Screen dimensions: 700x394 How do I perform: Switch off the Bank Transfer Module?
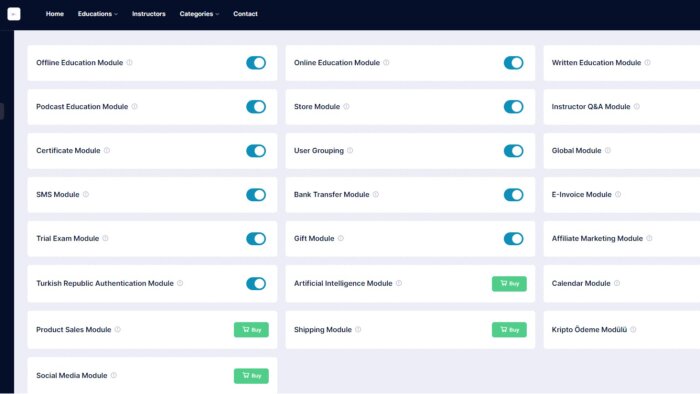tap(513, 195)
